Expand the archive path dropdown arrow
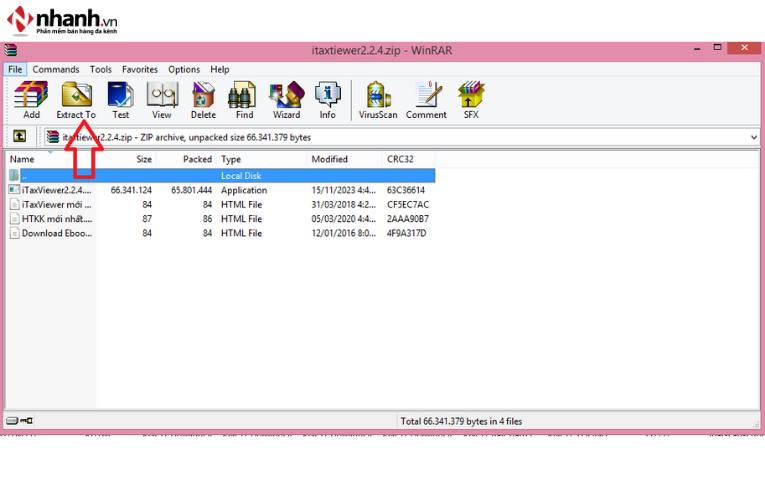765x478 pixels. (754, 138)
